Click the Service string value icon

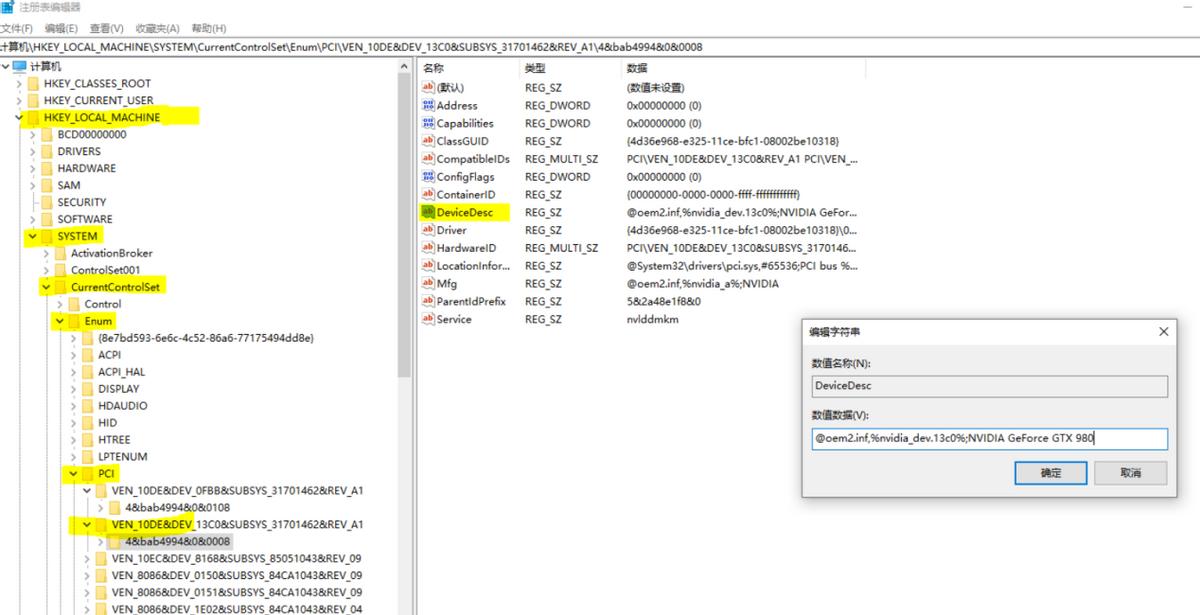coord(429,320)
